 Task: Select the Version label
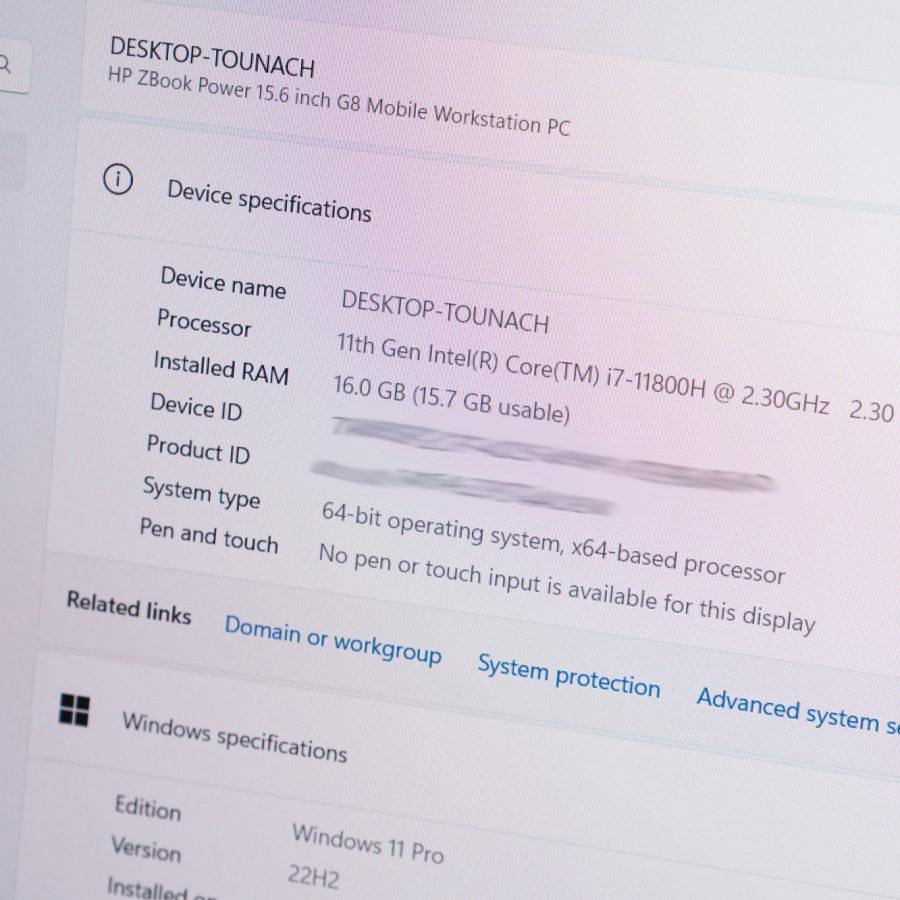coord(146,849)
